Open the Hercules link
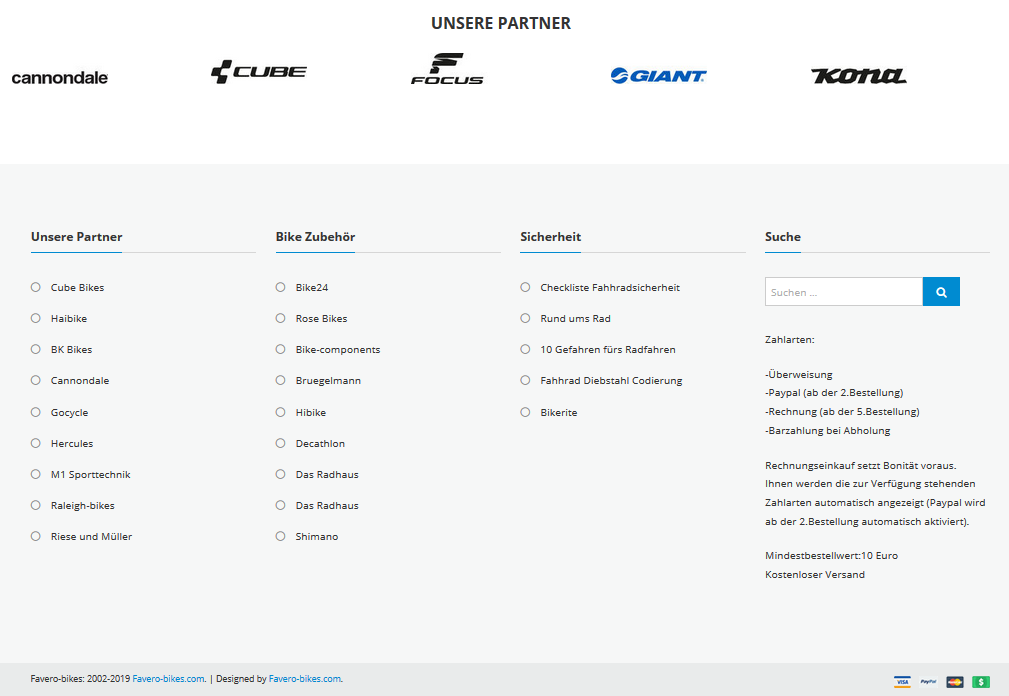Screen dimensions: 1009x696 72,443
